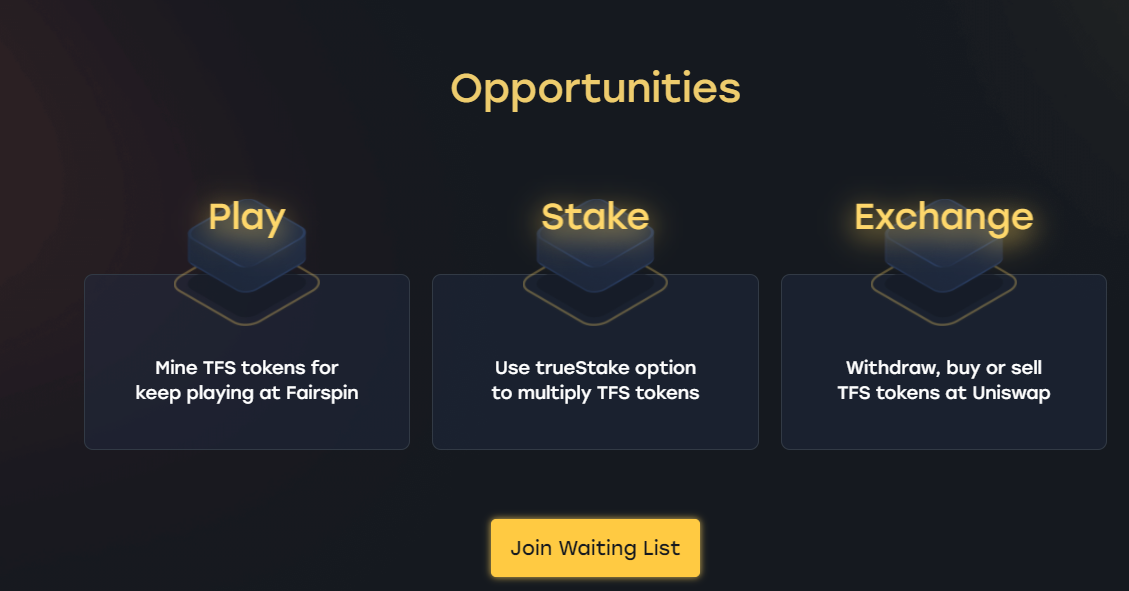
Task: Click the blue cube icon under Stake
Action: pyautogui.click(x=595, y=252)
